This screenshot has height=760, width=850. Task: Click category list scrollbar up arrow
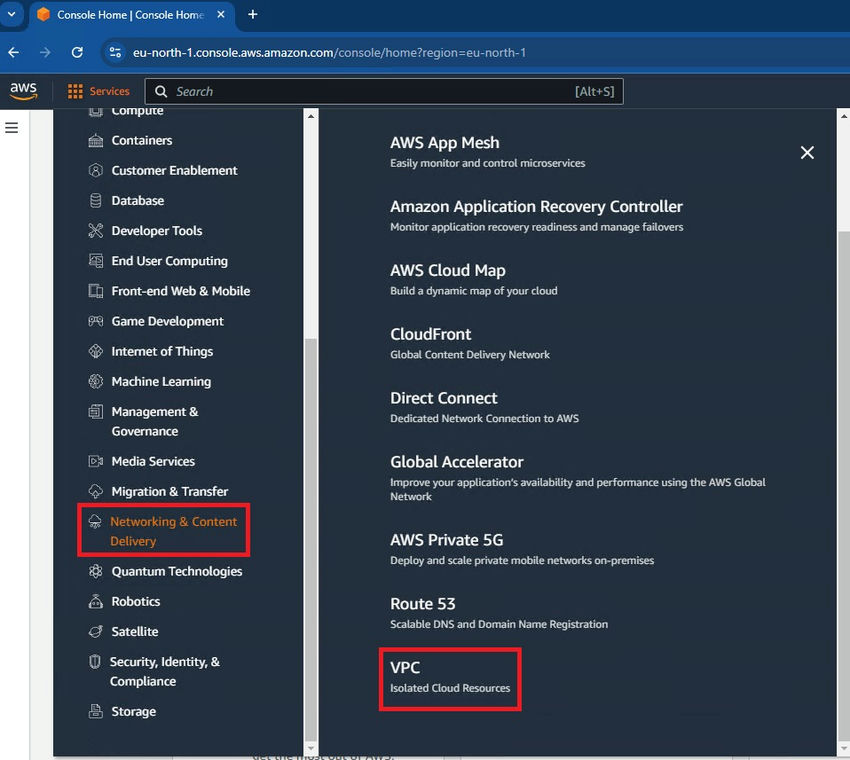tap(311, 116)
